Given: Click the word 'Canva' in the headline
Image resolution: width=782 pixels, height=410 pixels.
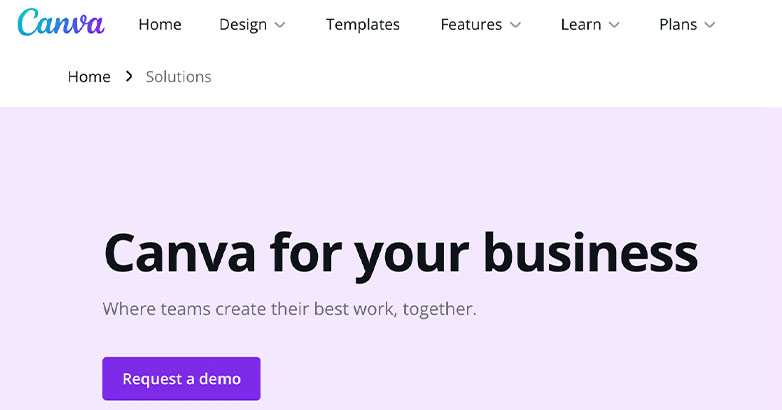Looking at the screenshot, I should click(180, 253).
